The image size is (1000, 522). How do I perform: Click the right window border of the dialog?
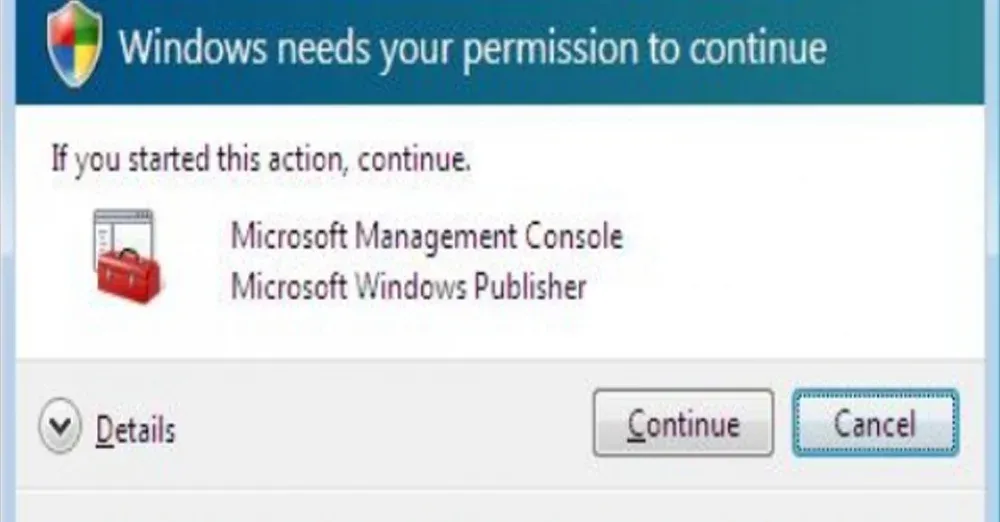click(x=993, y=261)
